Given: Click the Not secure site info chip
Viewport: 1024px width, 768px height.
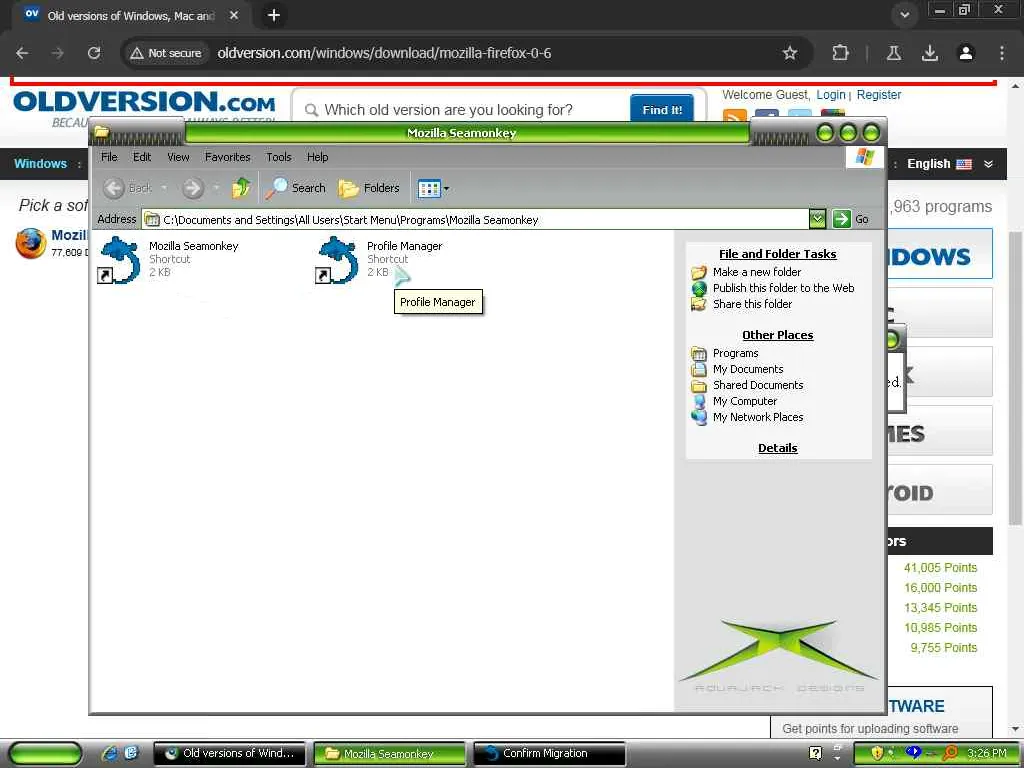Looking at the screenshot, I should (x=166, y=53).
